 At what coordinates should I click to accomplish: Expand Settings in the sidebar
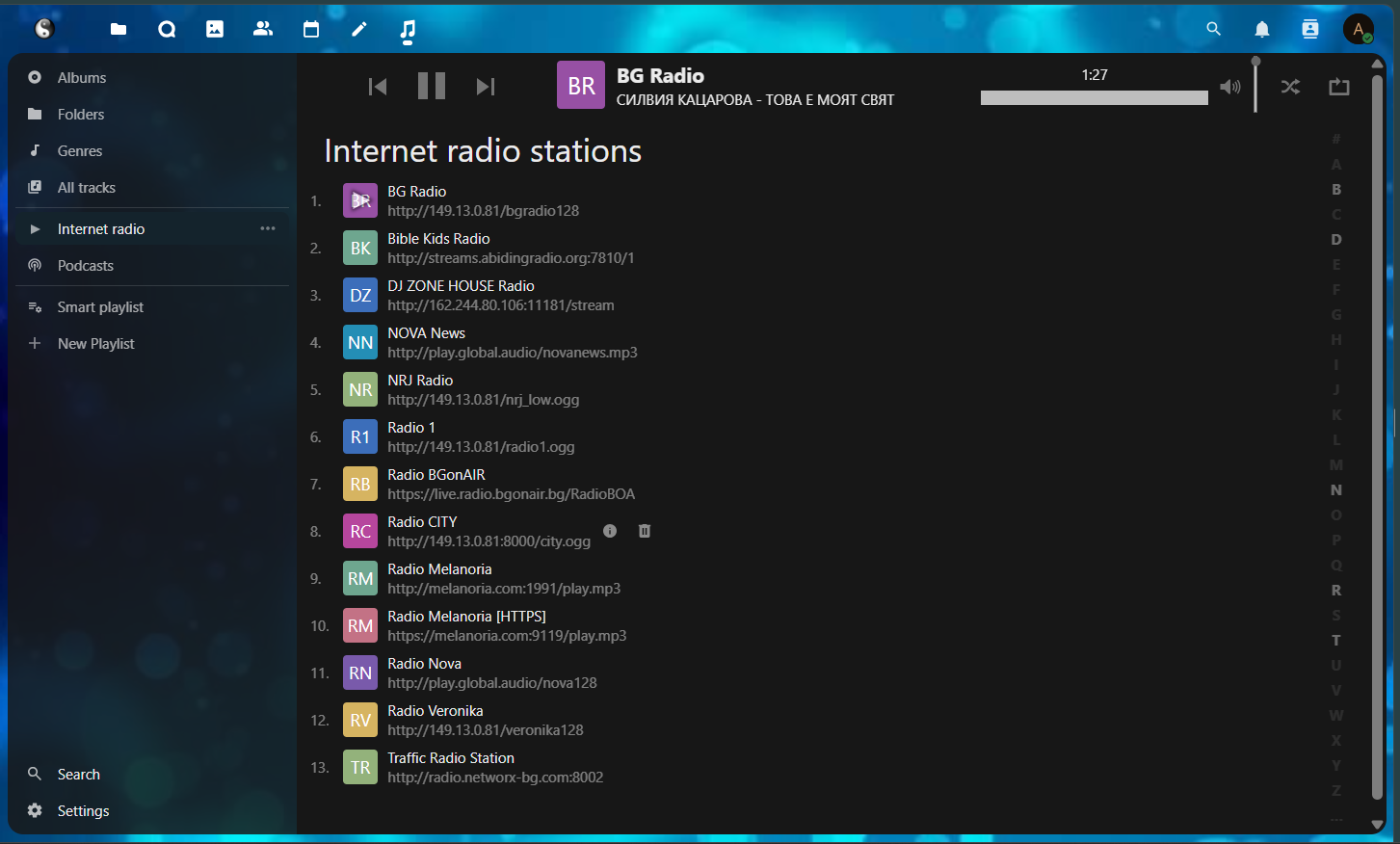(83, 810)
